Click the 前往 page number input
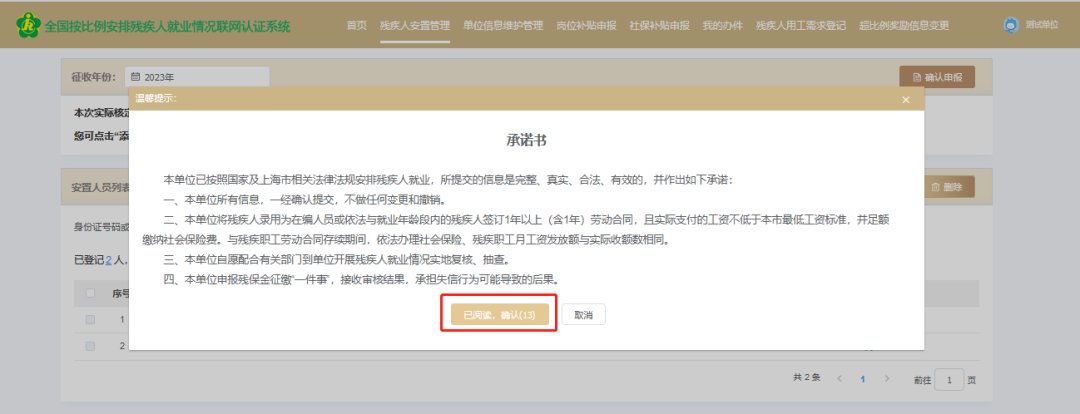The width and height of the screenshot is (1080, 414). (949, 380)
